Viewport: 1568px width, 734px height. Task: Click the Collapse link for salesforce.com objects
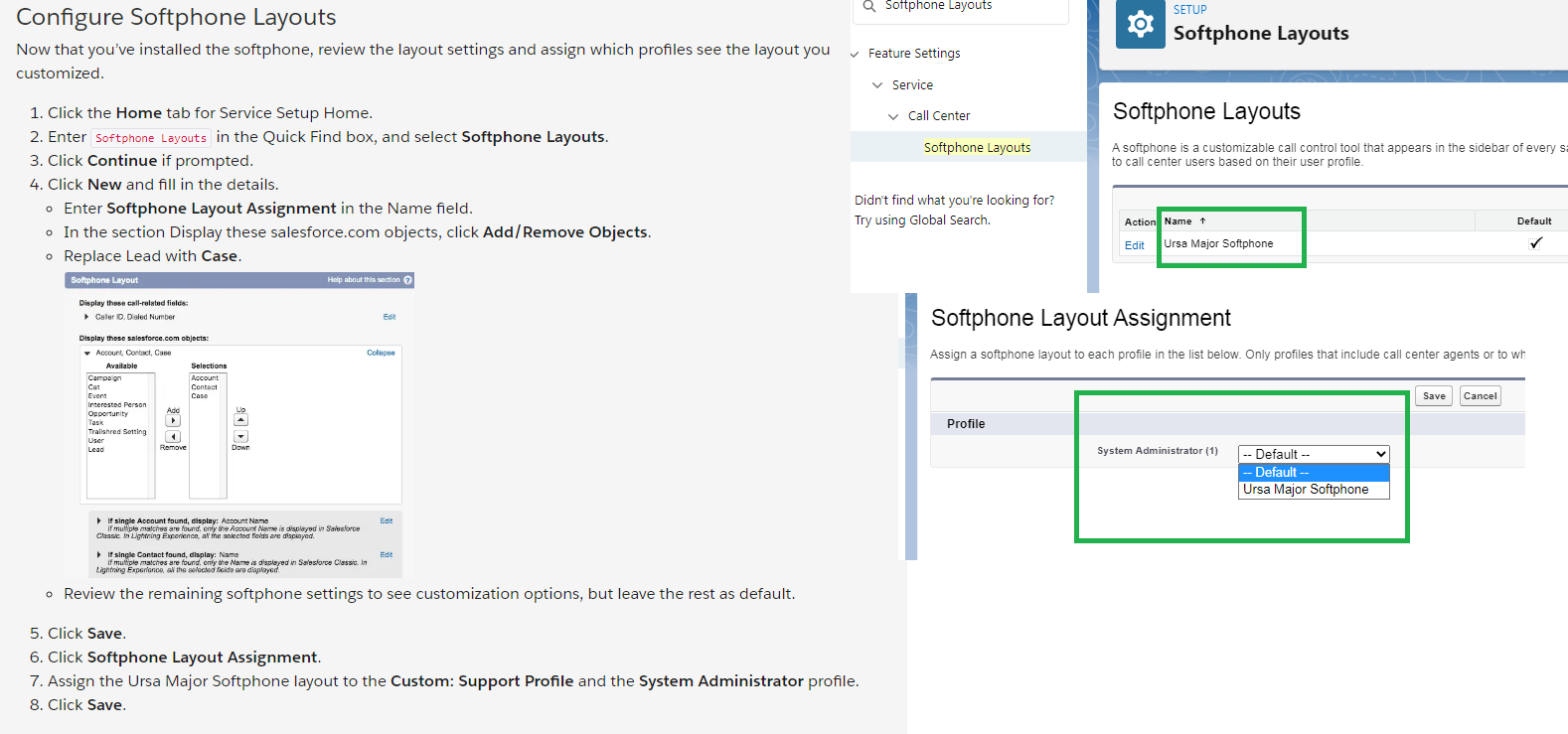[x=381, y=353]
